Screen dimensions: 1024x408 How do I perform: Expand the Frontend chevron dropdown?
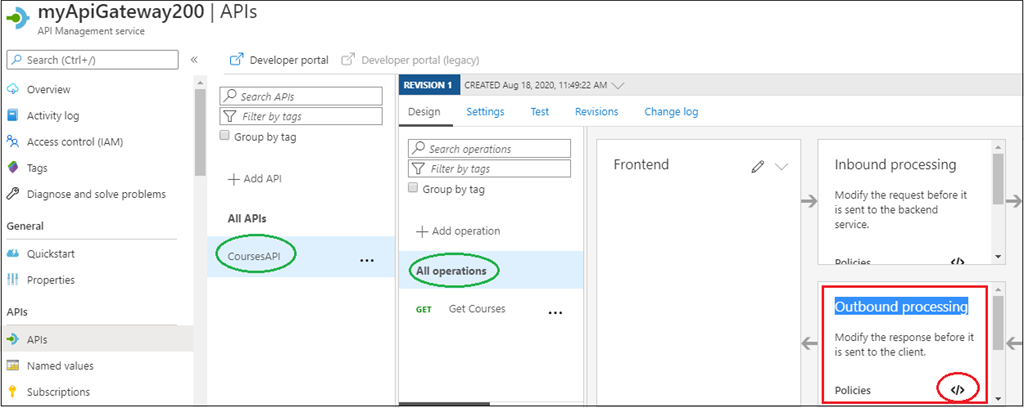[782, 166]
